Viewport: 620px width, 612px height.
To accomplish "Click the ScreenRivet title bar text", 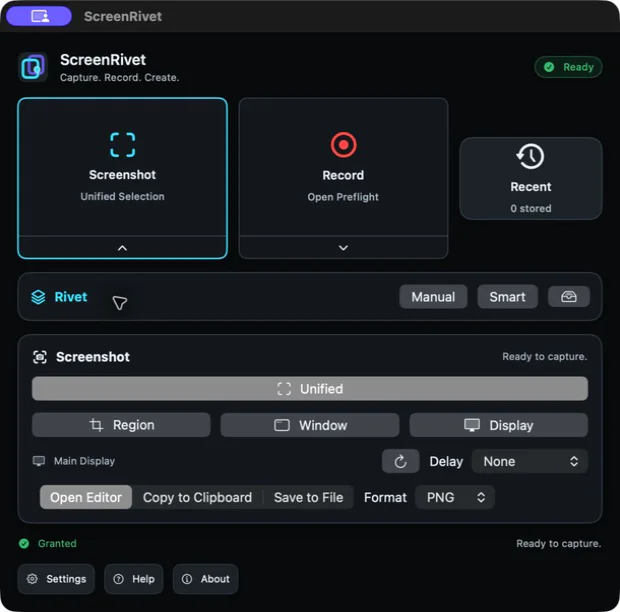I will (123, 16).
